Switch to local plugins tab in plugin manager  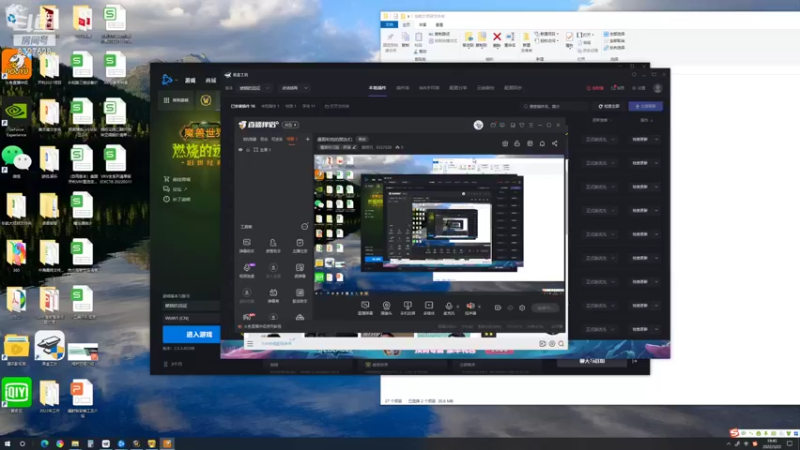pyautogui.click(x=378, y=88)
